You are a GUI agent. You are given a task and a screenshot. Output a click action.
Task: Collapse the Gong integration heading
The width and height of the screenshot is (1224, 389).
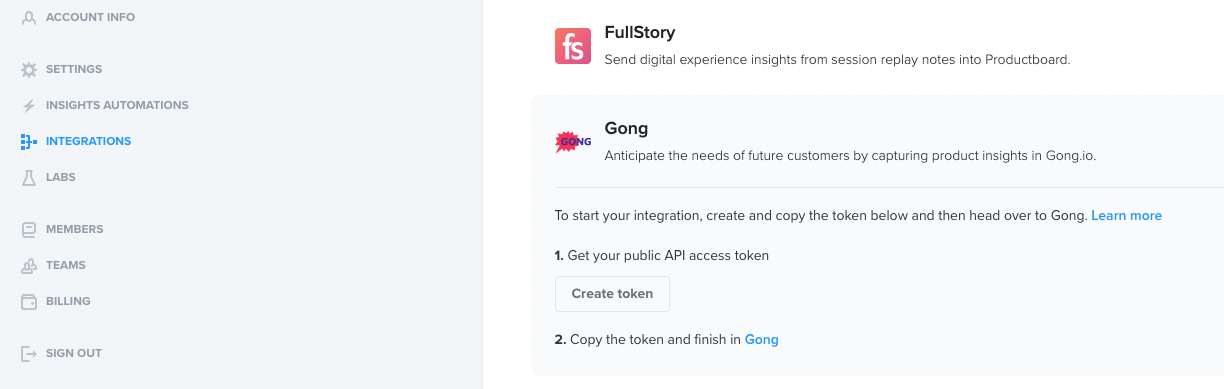[627, 128]
